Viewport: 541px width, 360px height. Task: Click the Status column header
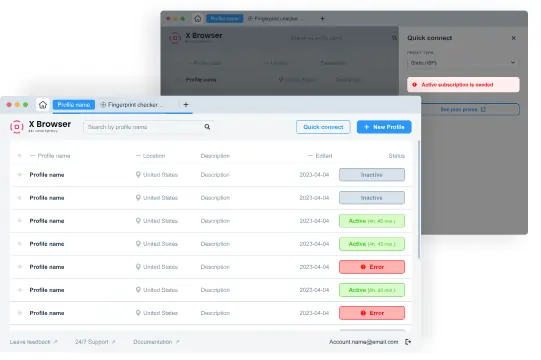pyautogui.click(x=396, y=156)
